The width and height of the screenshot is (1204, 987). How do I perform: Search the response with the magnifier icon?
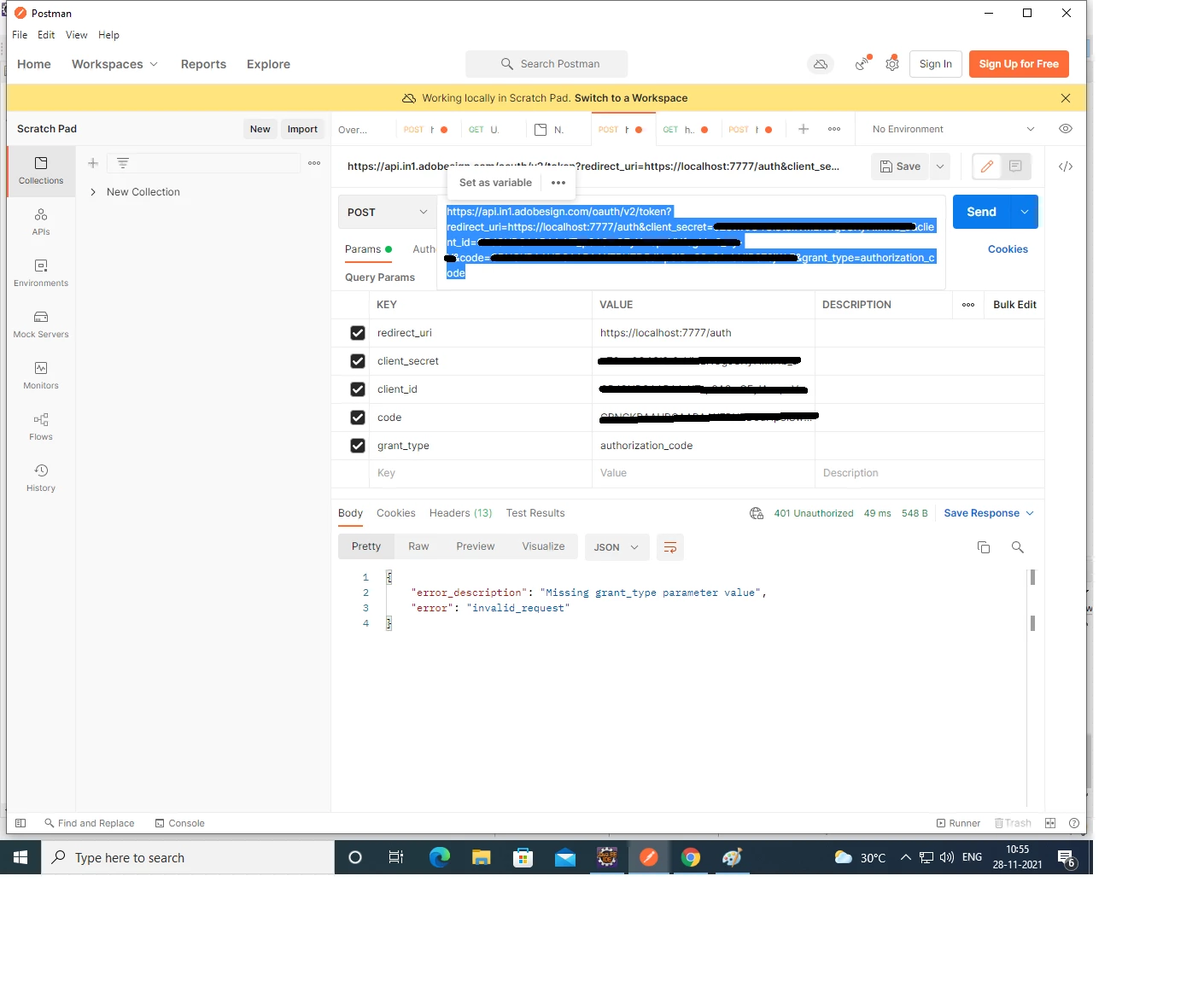[x=1018, y=547]
